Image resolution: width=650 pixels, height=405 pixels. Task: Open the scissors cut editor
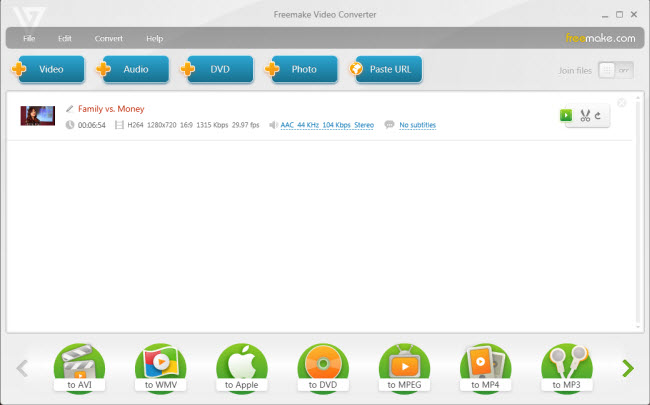point(585,116)
